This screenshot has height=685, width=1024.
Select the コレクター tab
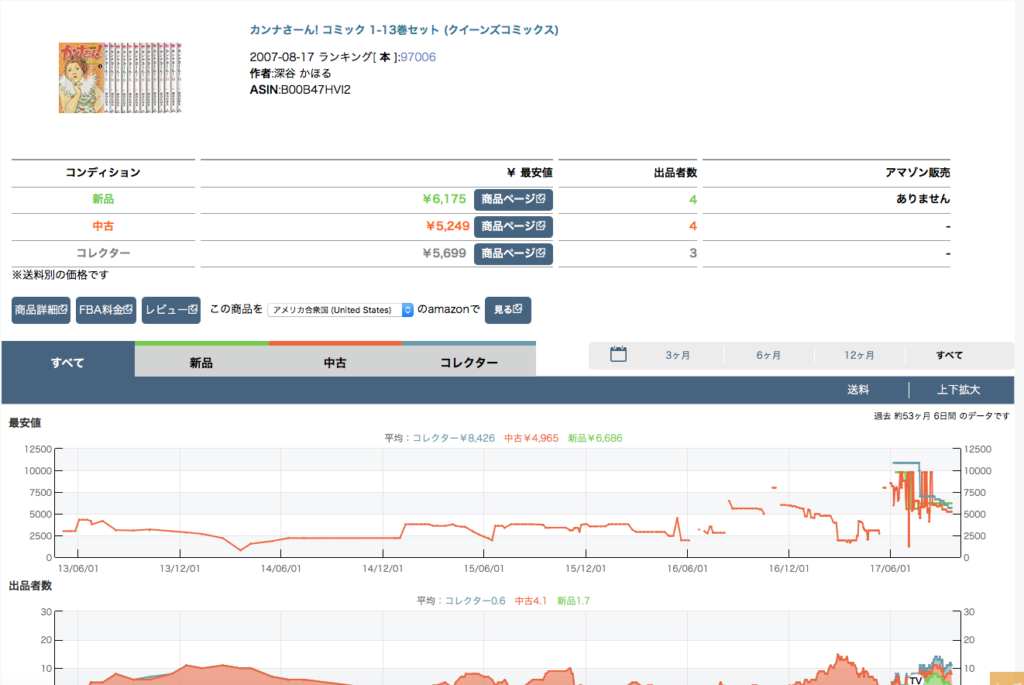pyautogui.click(x=469, y=362)
